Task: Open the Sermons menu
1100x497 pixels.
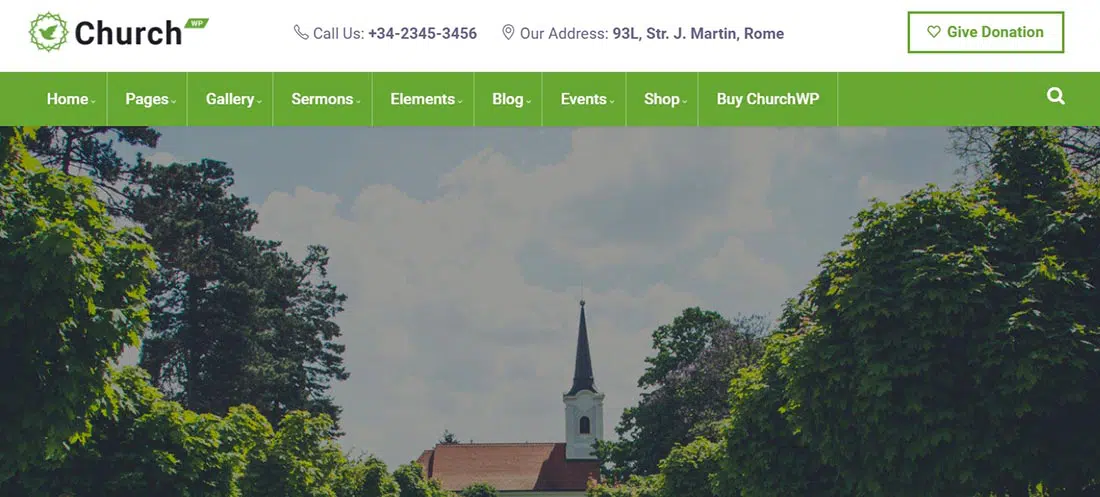Action: click(322, 99)
